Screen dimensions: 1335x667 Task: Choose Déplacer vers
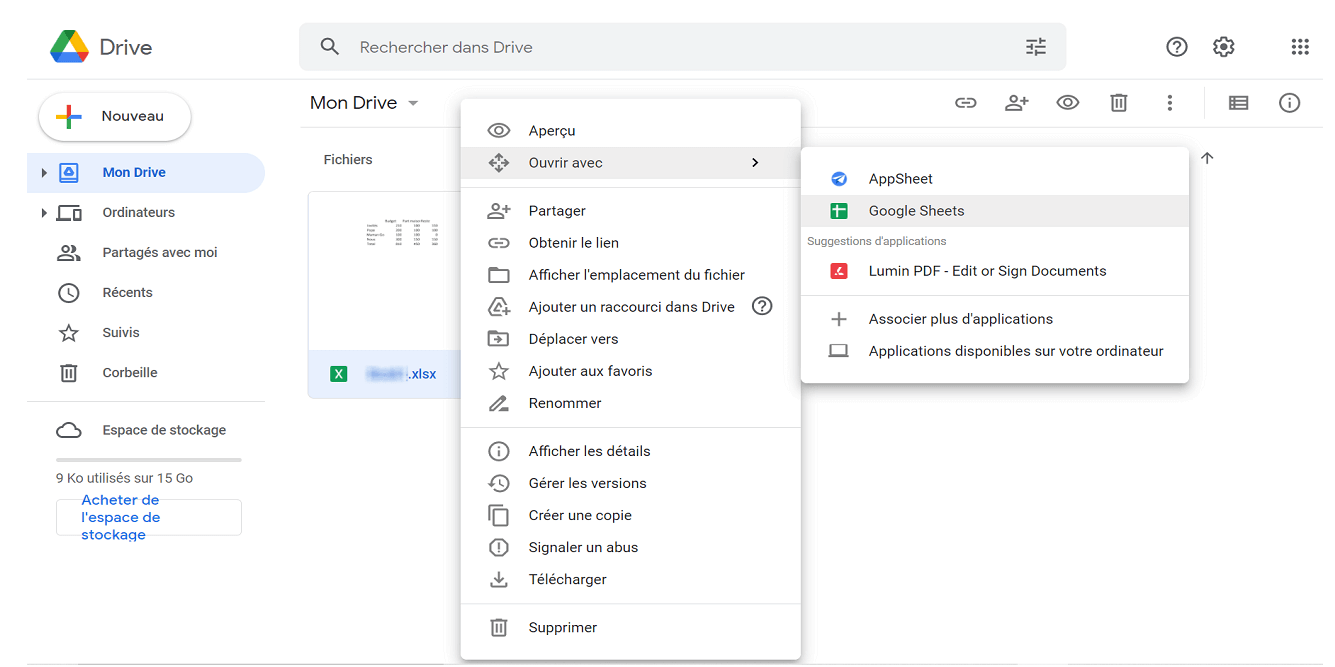631,339
